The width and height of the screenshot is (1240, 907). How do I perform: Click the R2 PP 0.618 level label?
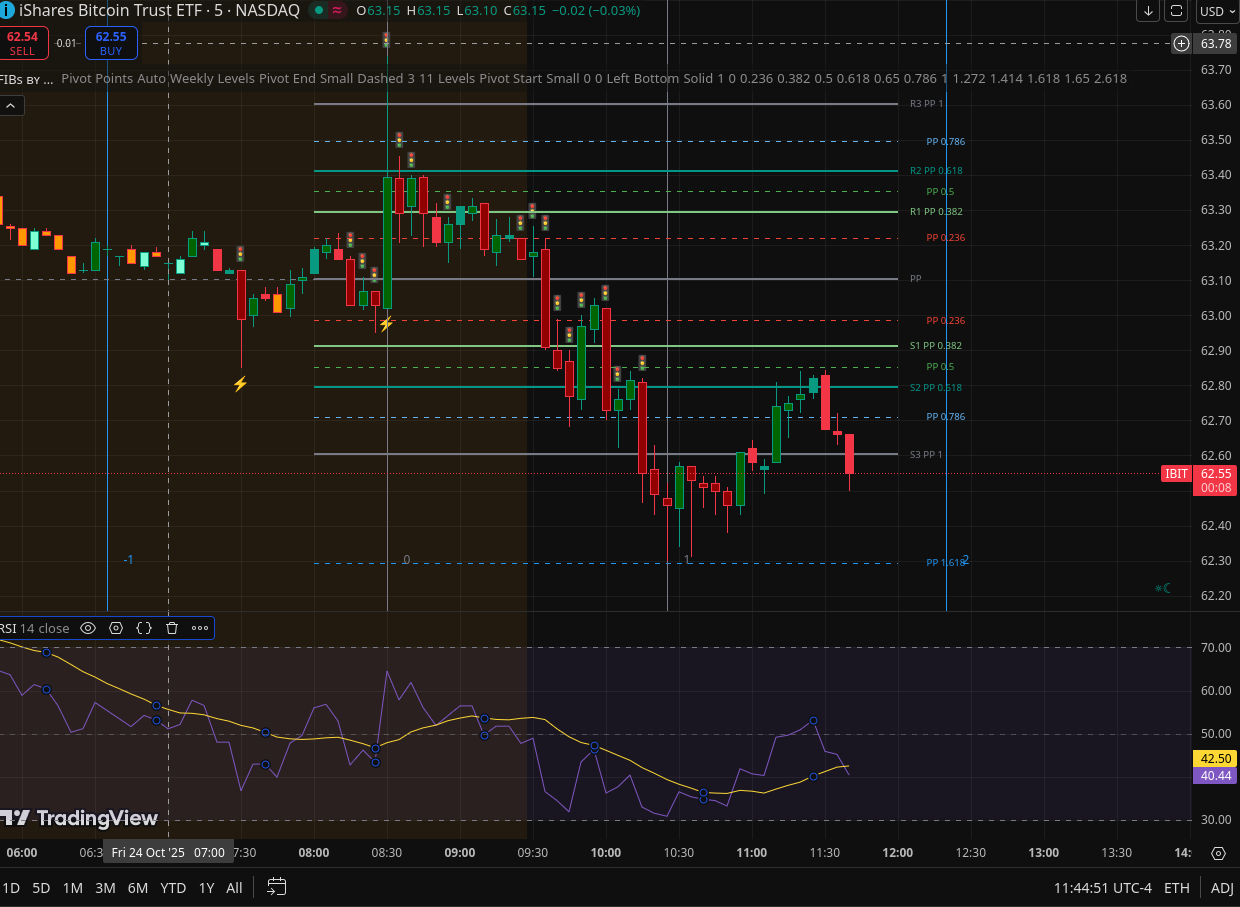click(x=937, y=171)
